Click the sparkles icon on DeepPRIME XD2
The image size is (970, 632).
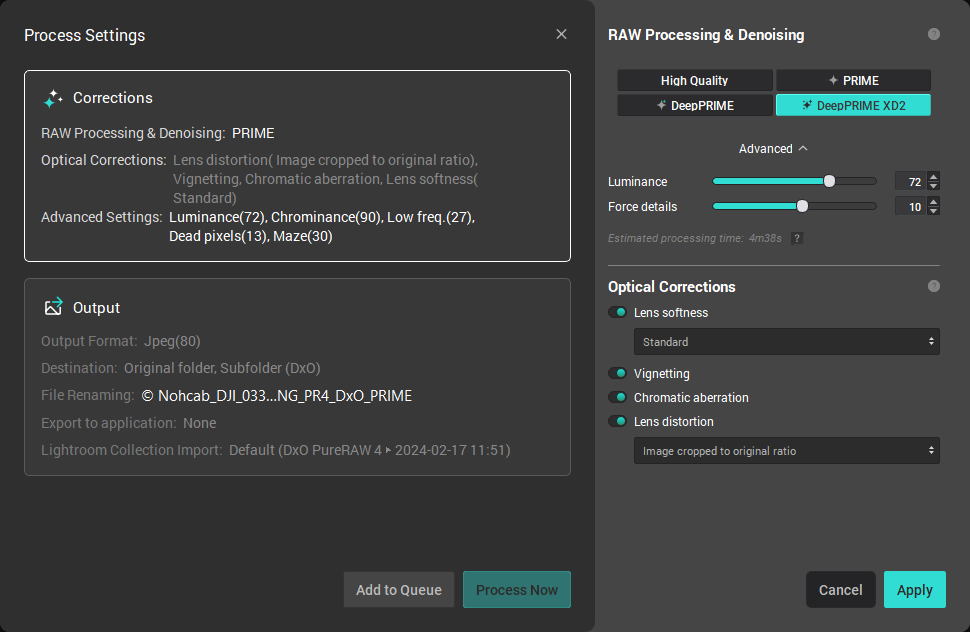pyautogui.click(x=806, y=104)
